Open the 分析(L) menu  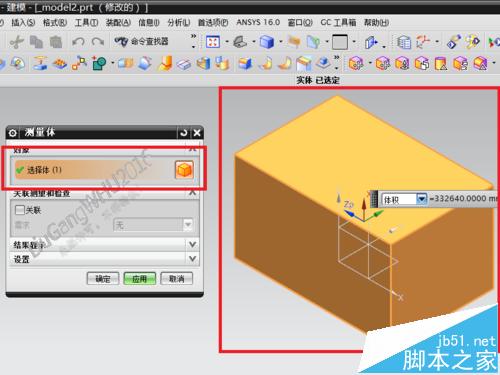pos(179,23)
